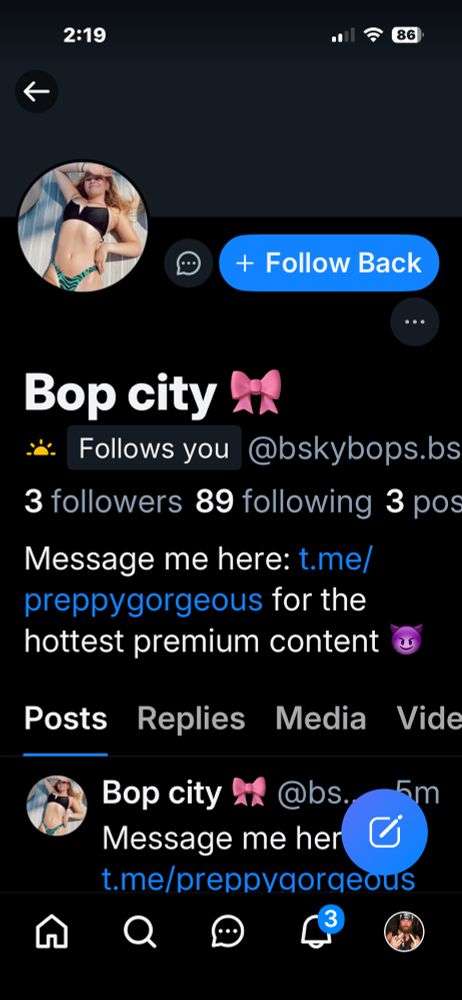Open Chats from bottom navigation

(x=227, y=933)
